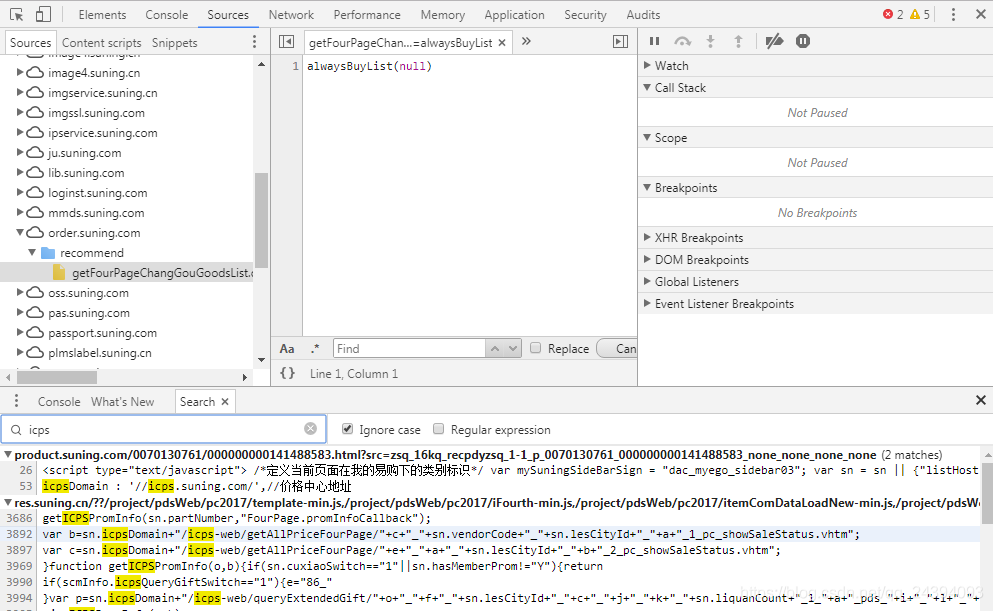Toggle pause on exceptions icon
The height and width of the screenshot is (611, 993).
802,41
